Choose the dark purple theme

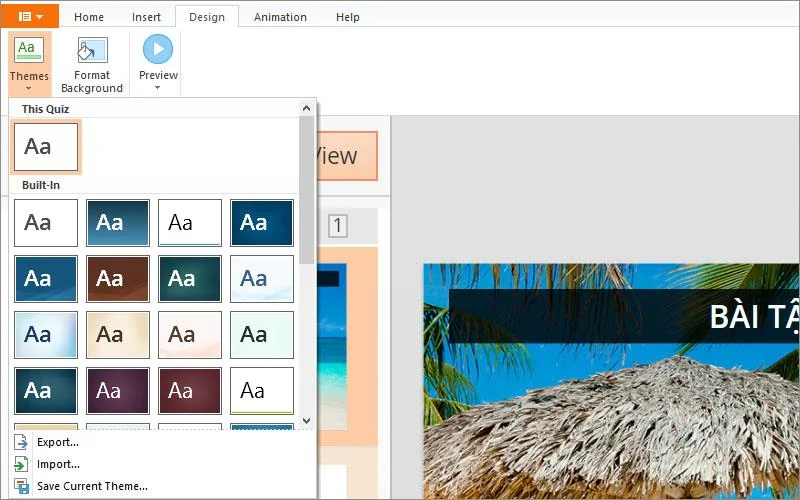coord(118,391)
